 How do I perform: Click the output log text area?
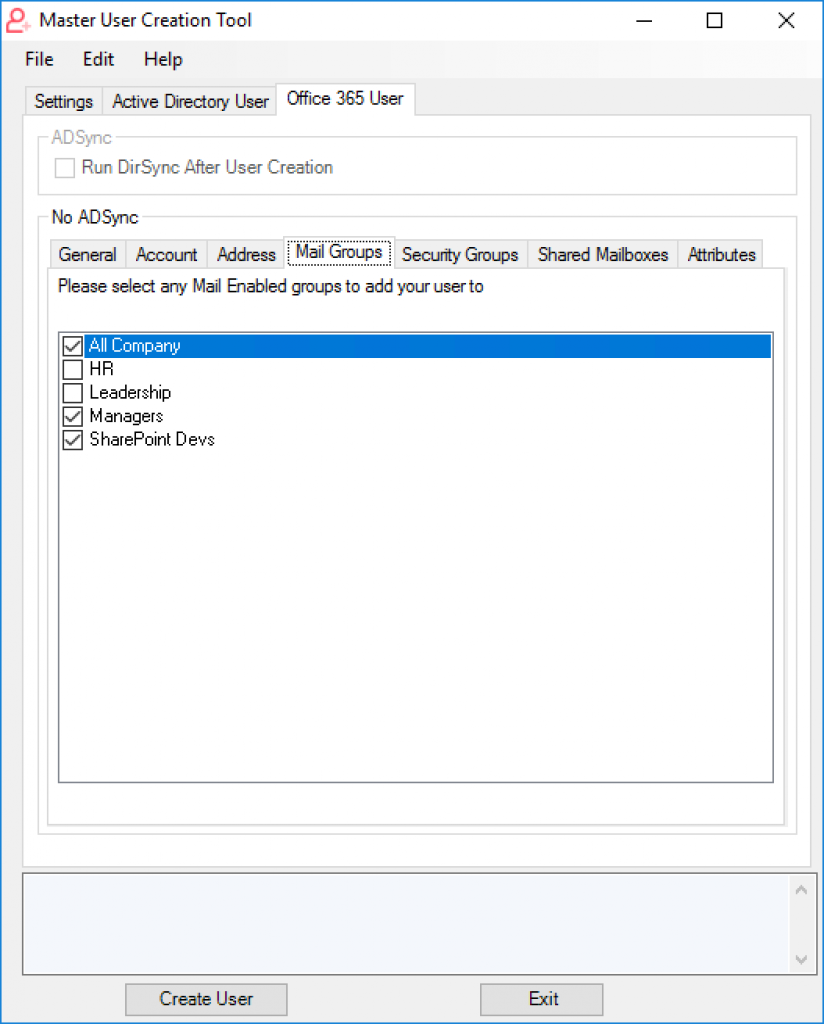(x=406, y=924)
